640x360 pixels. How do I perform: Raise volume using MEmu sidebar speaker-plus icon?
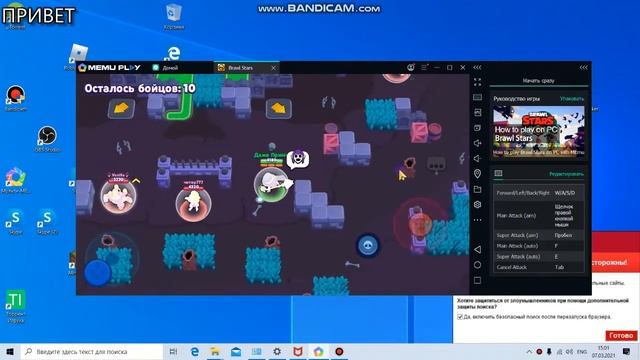click(x=477, y=143)
